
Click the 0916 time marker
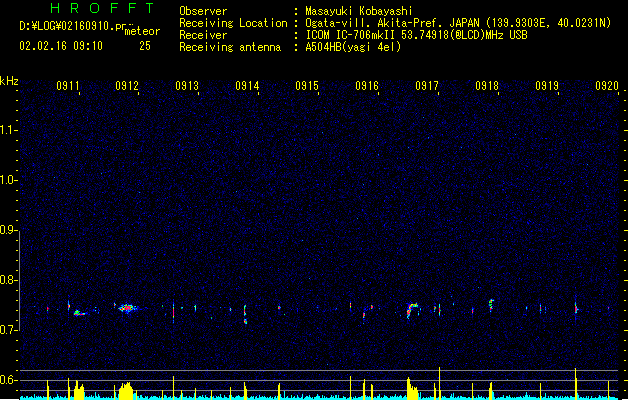pyautogui.click(x=367, y=85)
